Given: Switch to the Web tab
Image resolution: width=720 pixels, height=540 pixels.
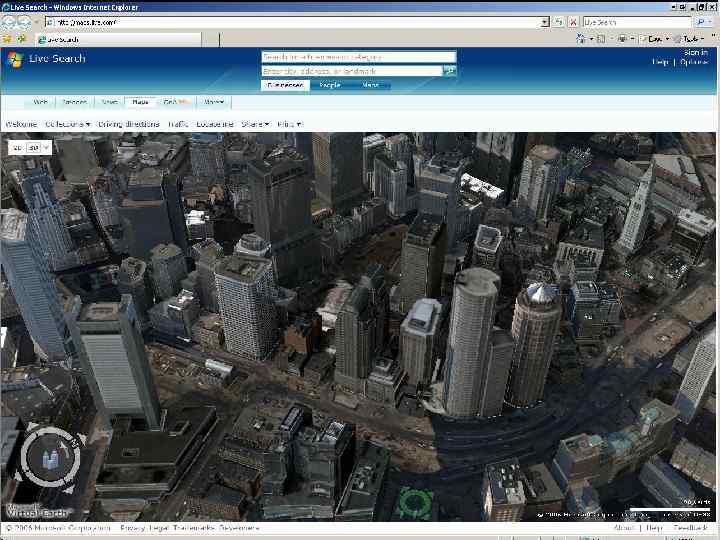Looking at the screenshot, I should pyautogui.click(x=40, y=102).
